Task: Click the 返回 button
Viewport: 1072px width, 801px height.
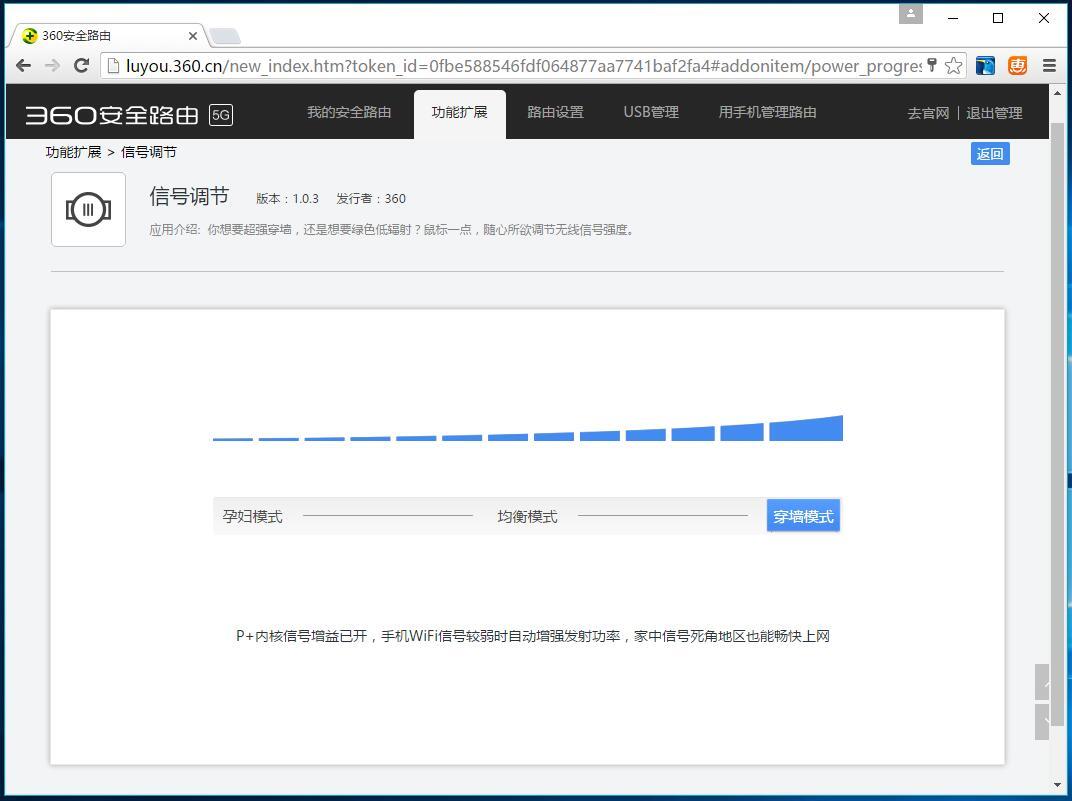Action: click(989, 153)
